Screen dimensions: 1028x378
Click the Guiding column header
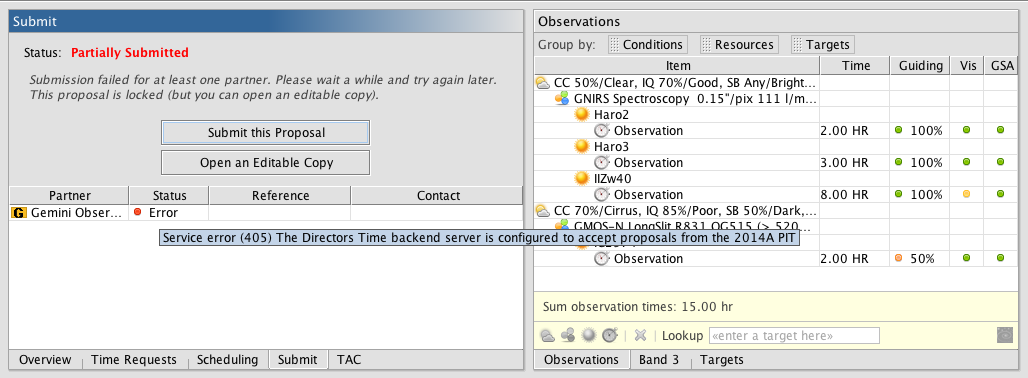(920, 66)
